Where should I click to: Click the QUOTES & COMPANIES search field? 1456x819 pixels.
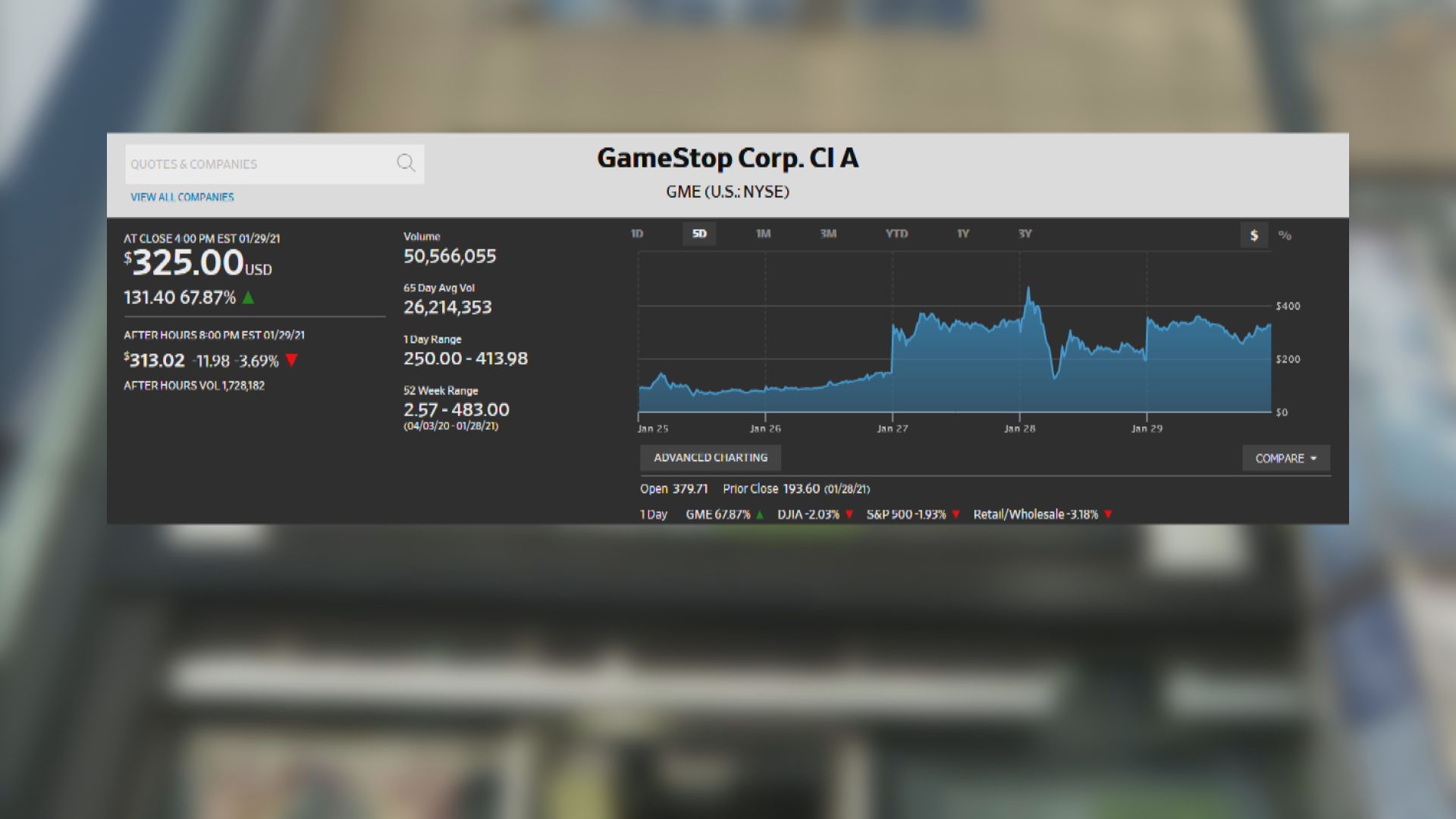point(258,164)
